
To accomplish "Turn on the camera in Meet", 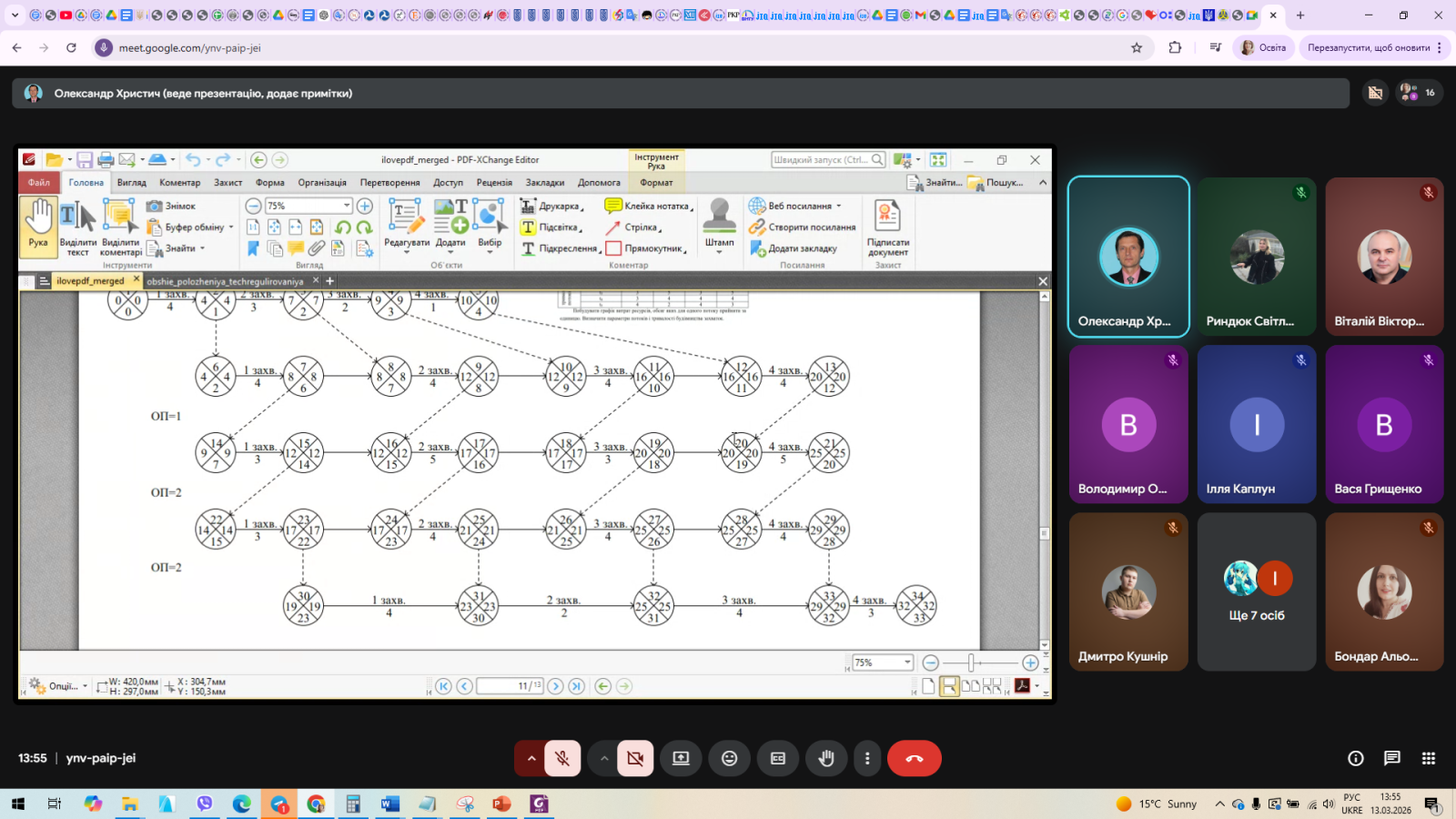I will click(x=635, y=758).
